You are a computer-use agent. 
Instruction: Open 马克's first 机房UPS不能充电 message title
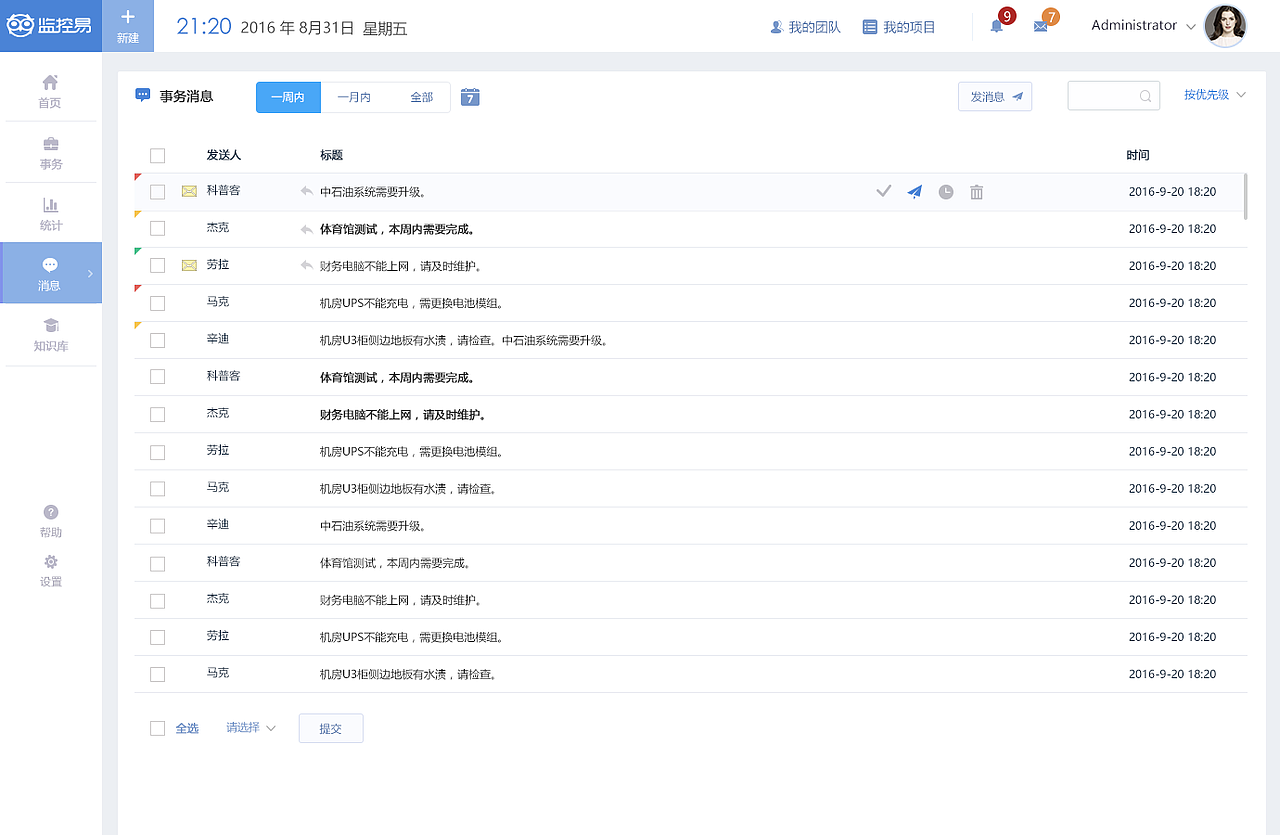click(x=412, y=303)
